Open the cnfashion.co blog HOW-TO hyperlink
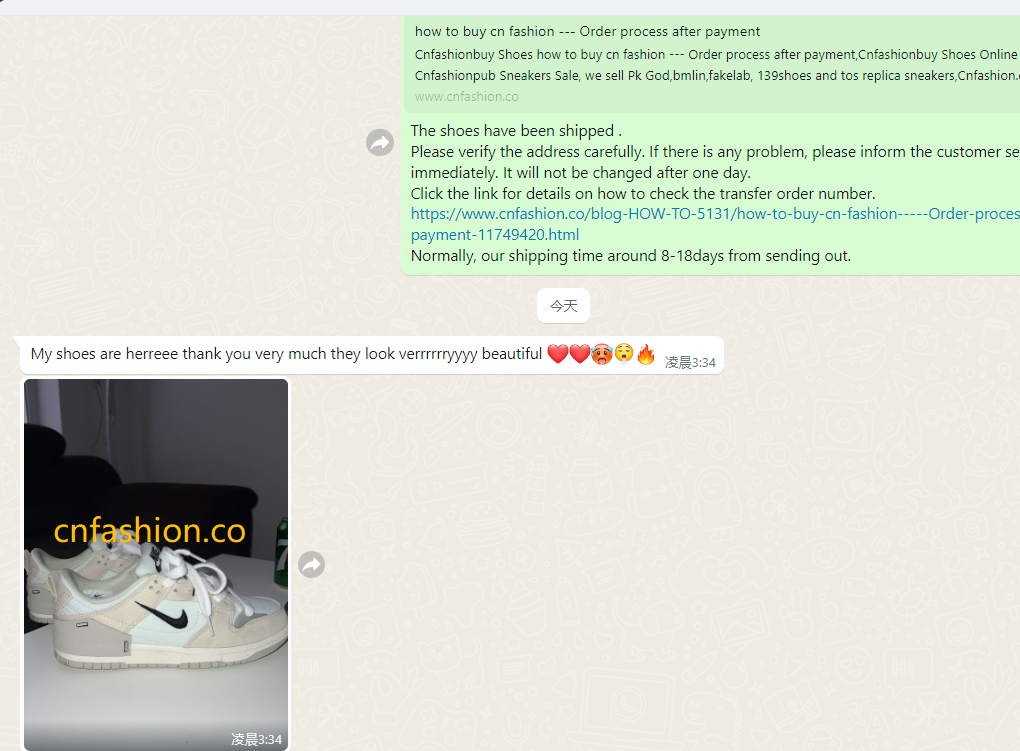 click(x=715, y=214)
